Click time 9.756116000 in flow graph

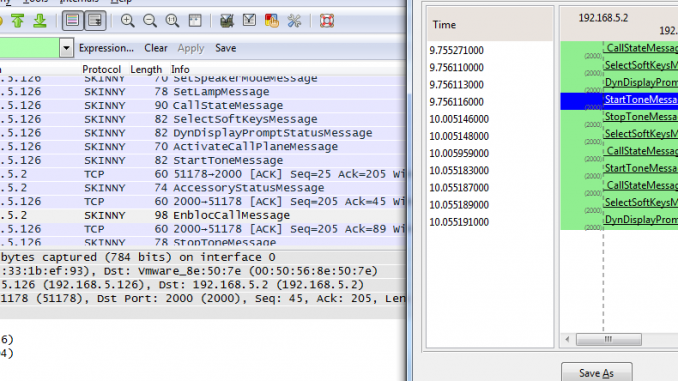point(456,102)
